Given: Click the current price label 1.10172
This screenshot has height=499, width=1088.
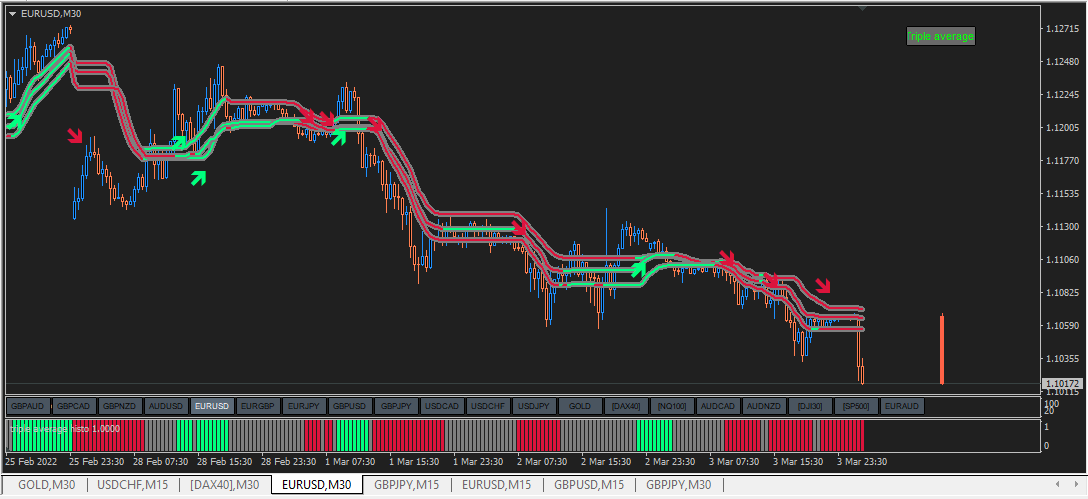Looking at the screenshot, I should [x=1062, y=383].
